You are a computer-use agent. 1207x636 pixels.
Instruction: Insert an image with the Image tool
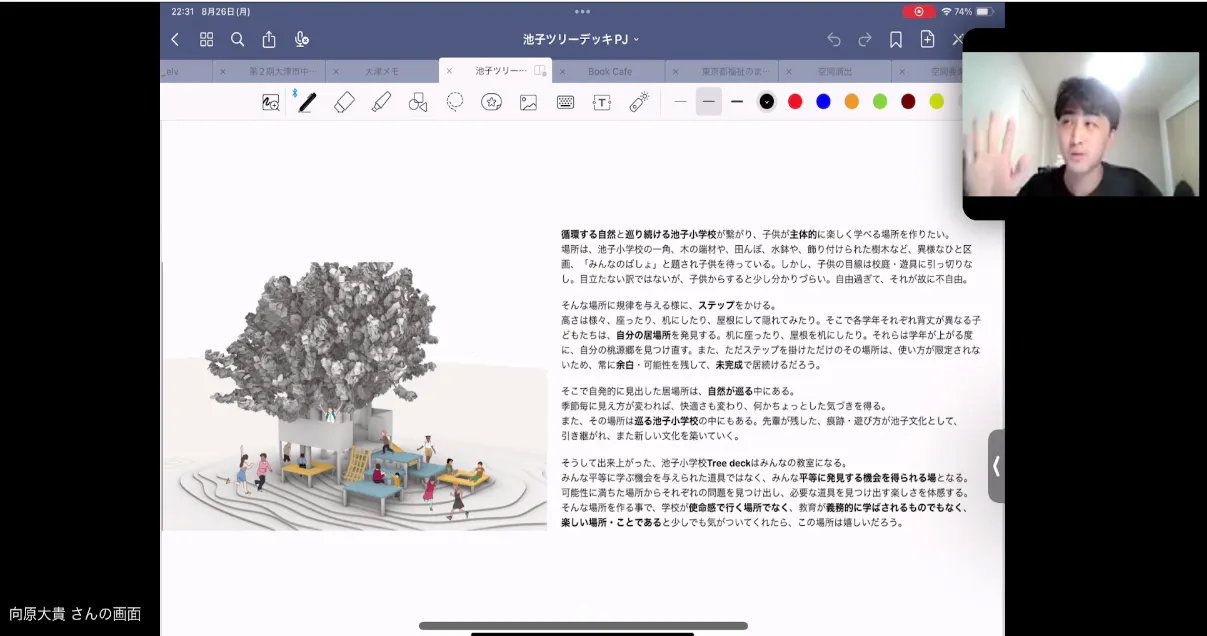pyautogui.click(x=528, y=102)
